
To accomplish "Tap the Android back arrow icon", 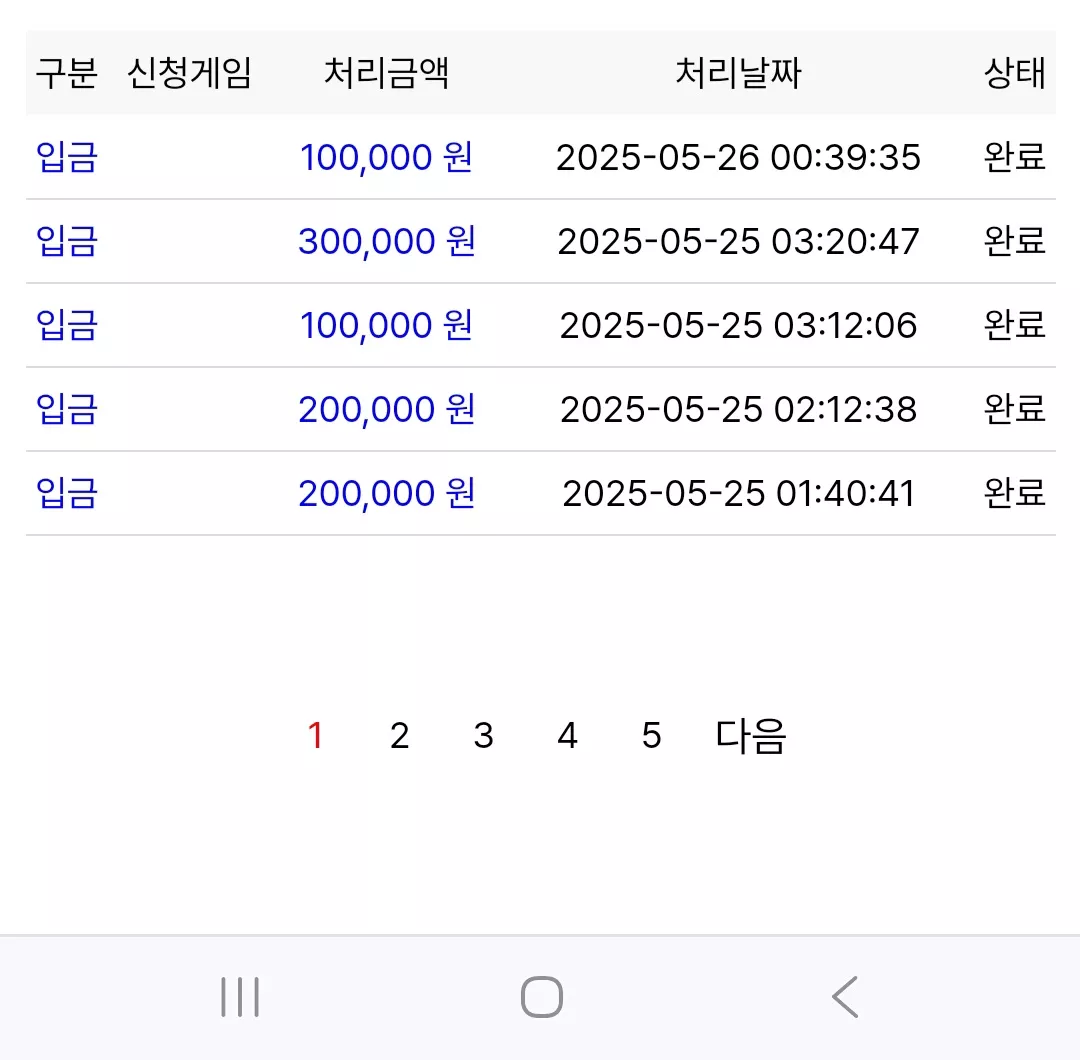I will click(845, 997).
